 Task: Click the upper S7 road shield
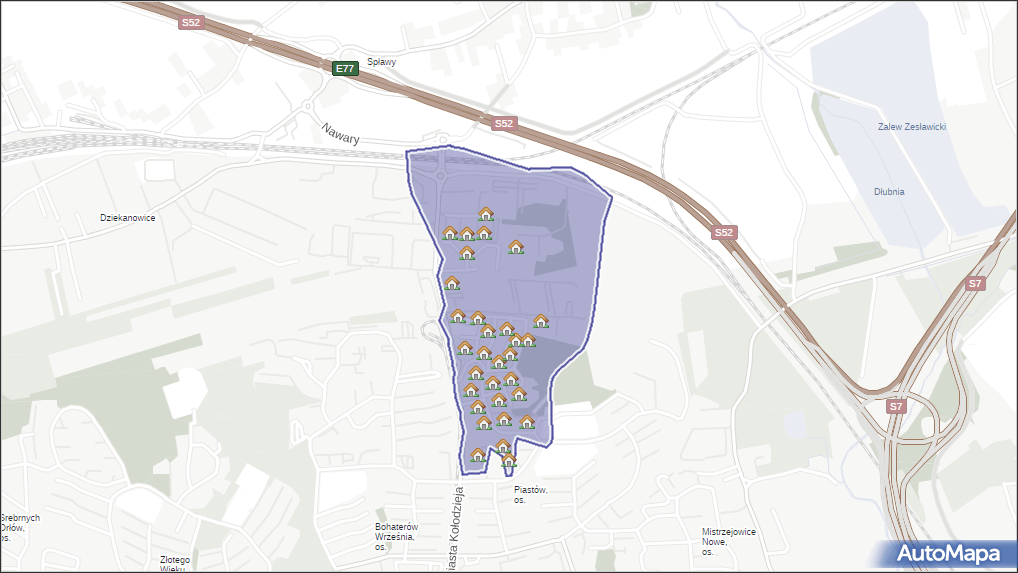click(975, 283)
